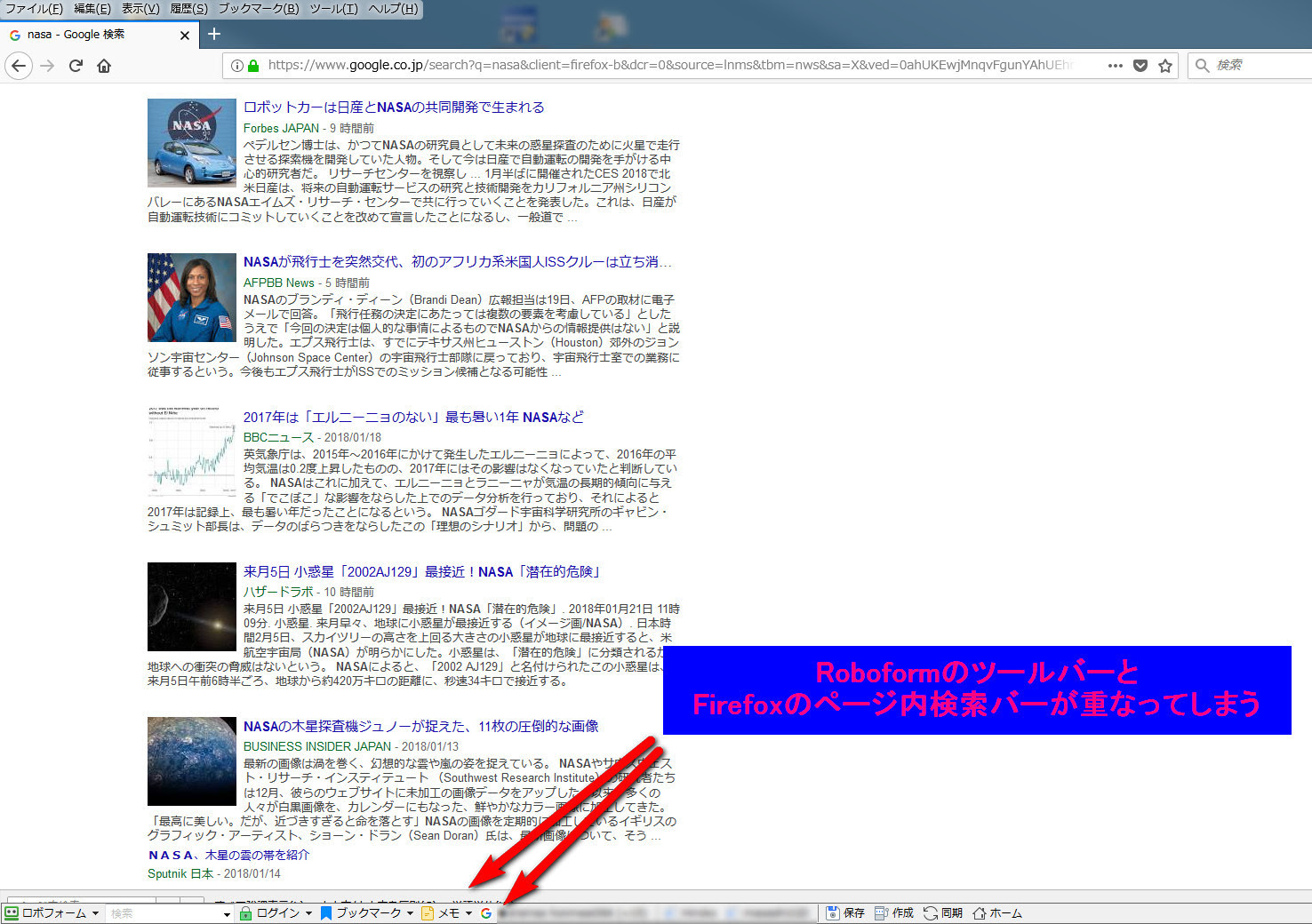Click RoboForm 同期 sync button
Viewport: 1312px width, 924px height.
[x=943, y=913]
